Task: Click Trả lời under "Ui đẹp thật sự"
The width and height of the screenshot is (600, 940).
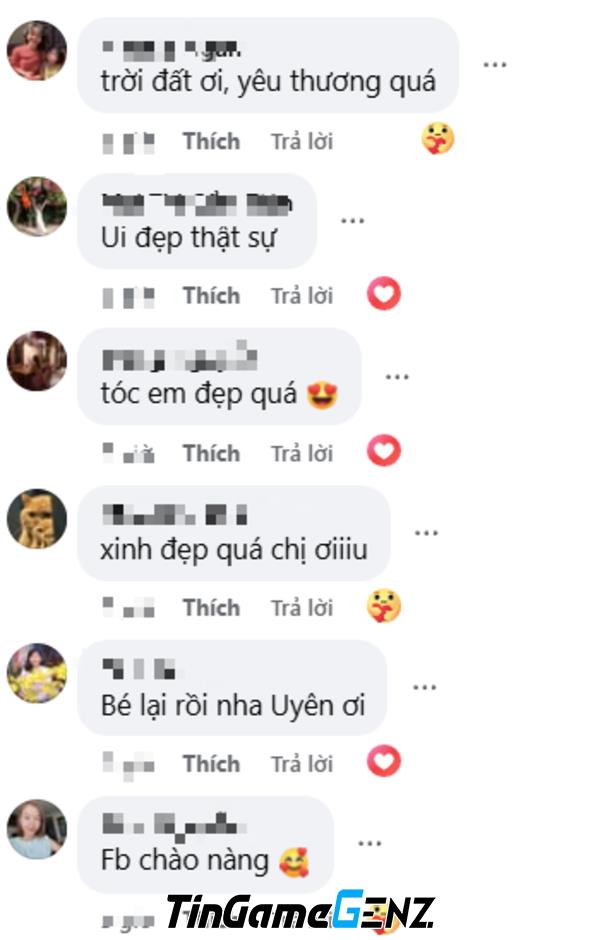Action: (x=301, y=296)
